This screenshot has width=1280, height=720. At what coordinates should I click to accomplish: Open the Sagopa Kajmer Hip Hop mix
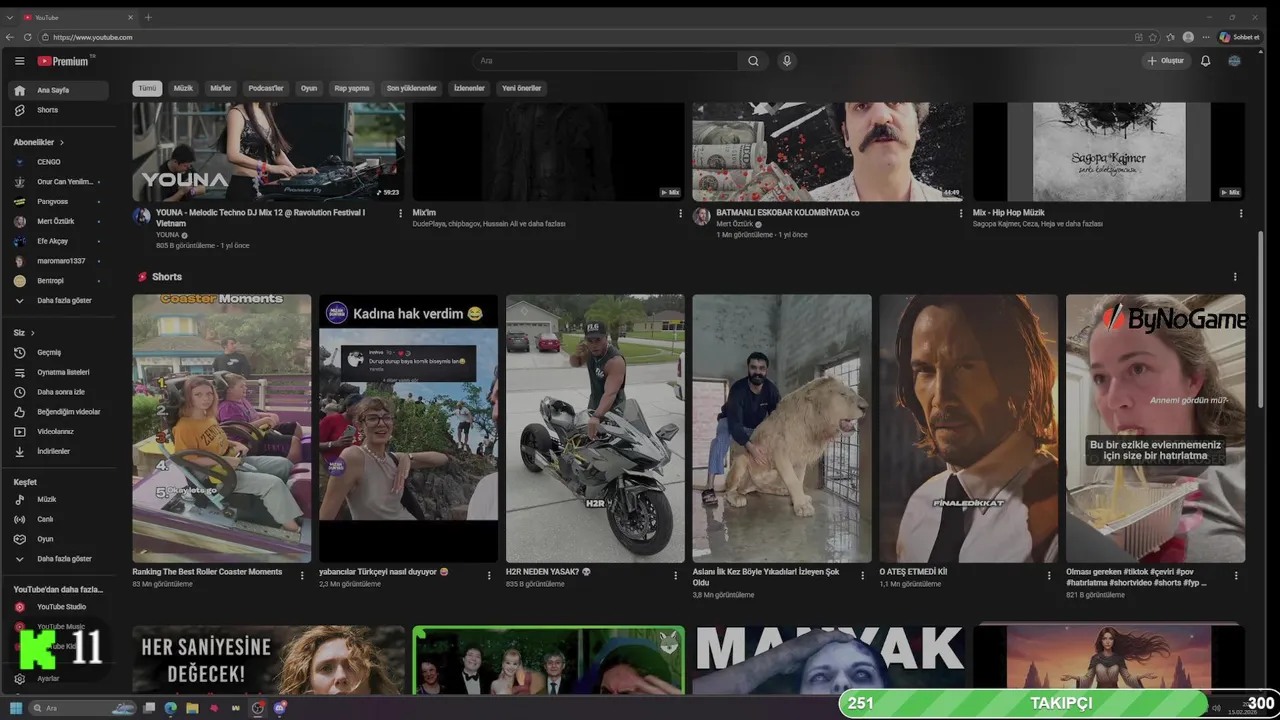(1109, 152)
